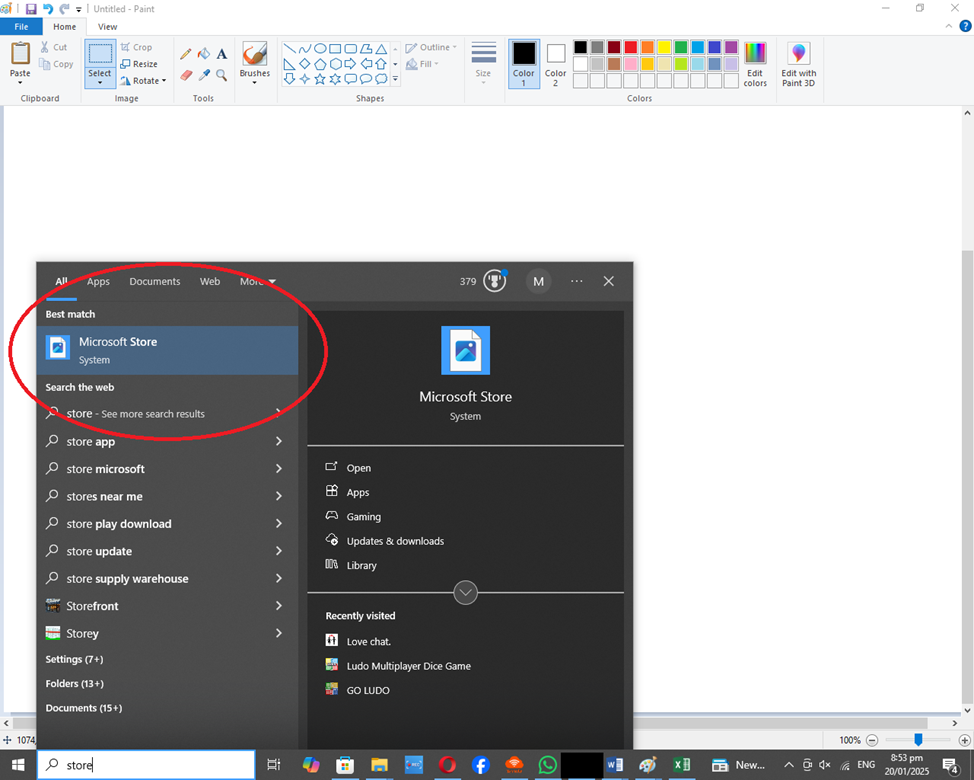Image resolution: width=974 pixels, height=780 pixels.
Task: Expand the arrow next to 'store app'
Action: coord(279,442)
